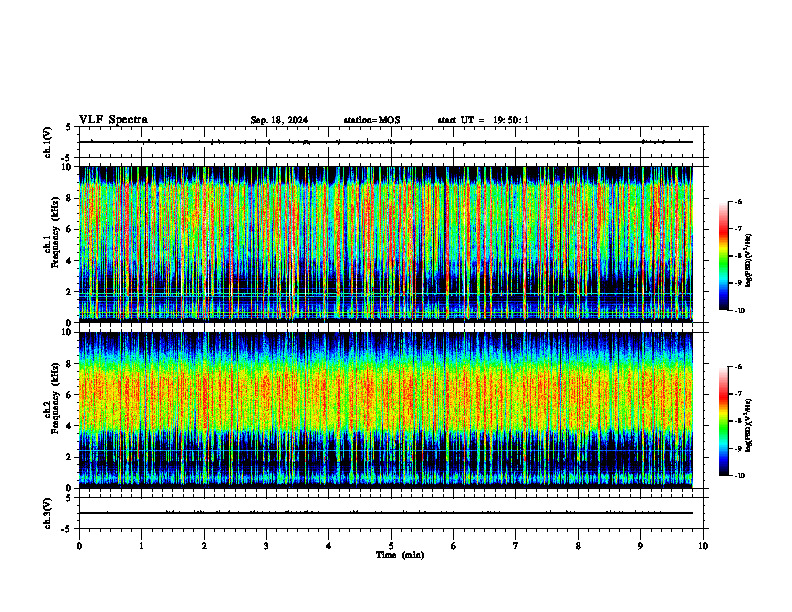Screen dimensions: 792x612
Task: Click the "4" kHz tick on ch.1 axis
Action: 70,261
